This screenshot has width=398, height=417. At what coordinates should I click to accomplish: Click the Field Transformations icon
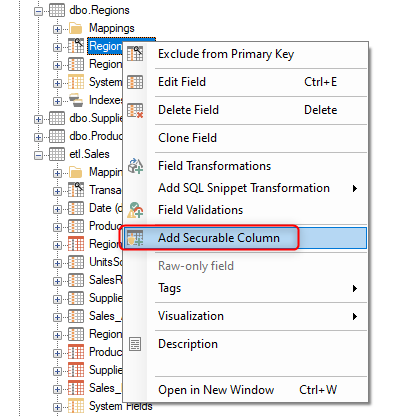pos(135,166)
